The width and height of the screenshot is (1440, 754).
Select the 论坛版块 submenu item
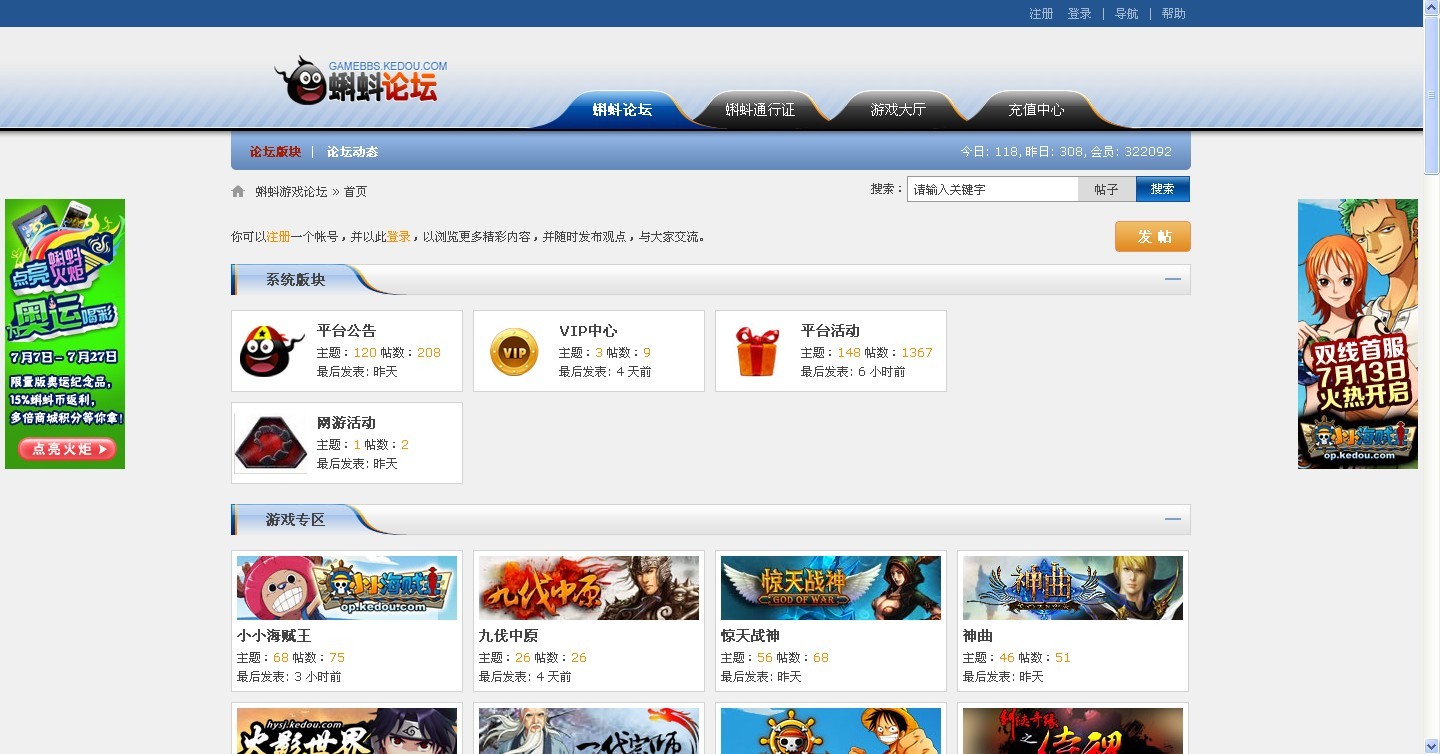coord(275,152)
